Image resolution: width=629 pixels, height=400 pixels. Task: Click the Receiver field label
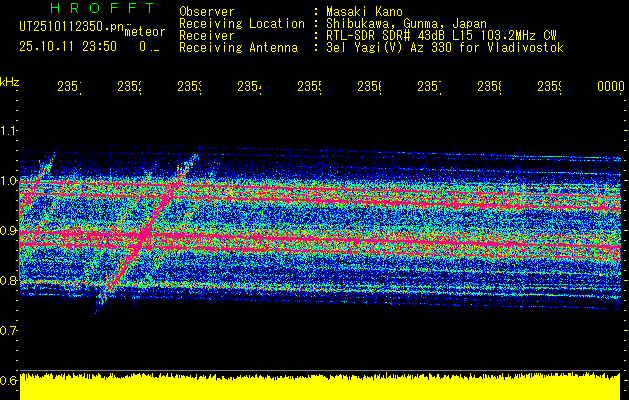tap(207, 36)
